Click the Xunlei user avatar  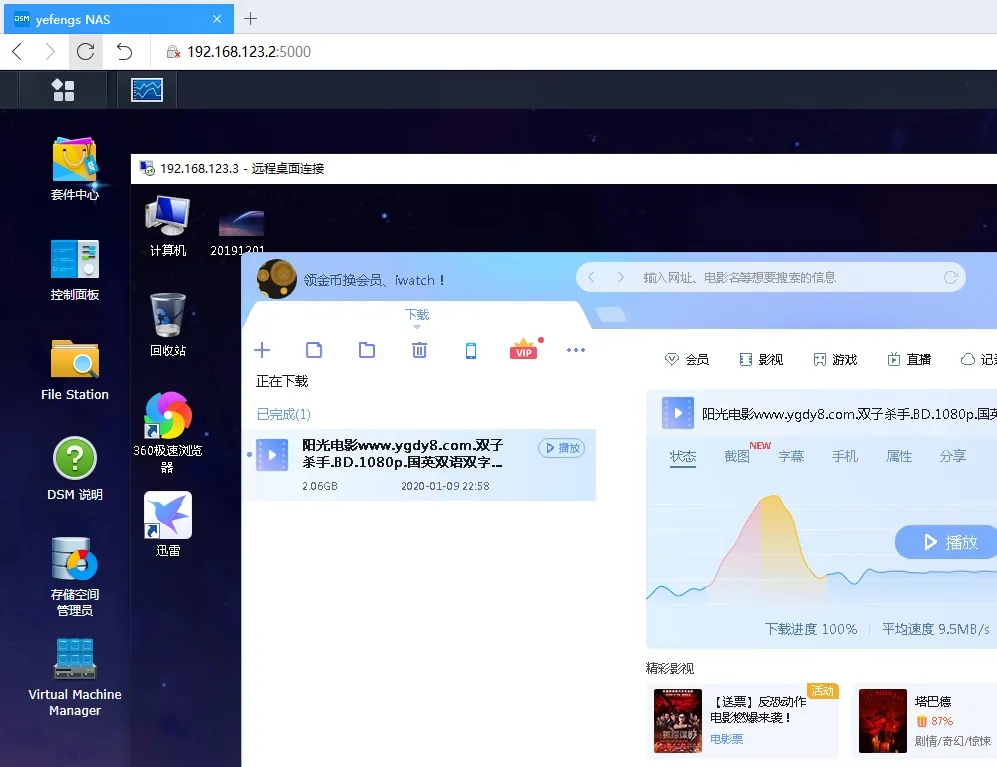[x=277, y=279]
